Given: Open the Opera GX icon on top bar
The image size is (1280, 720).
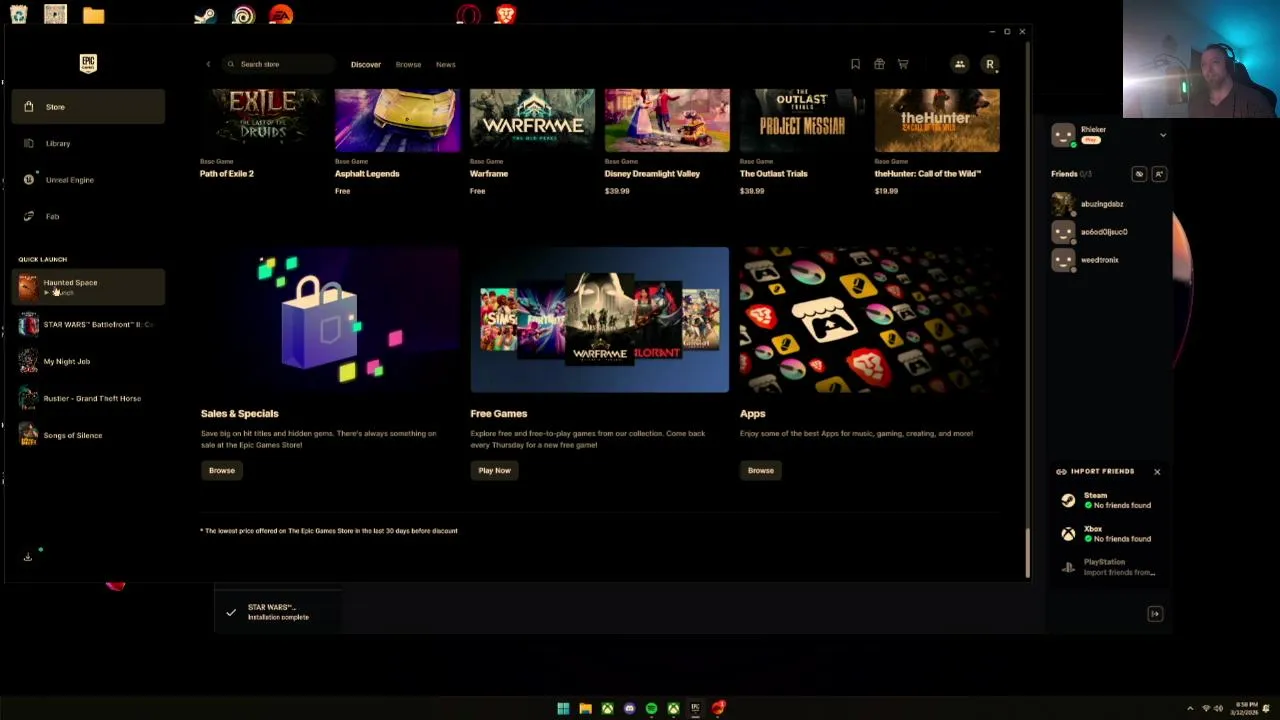Looking at the screenshot, I should click(468, 15).
